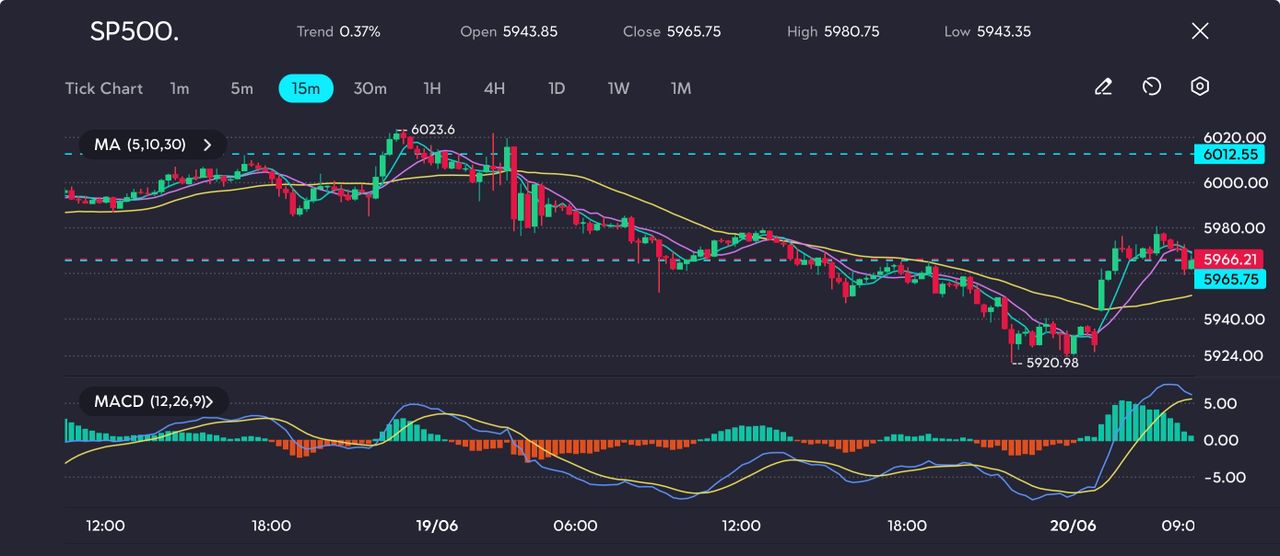
Task: Open chart settings hexagon icon
Action: 1200,88
